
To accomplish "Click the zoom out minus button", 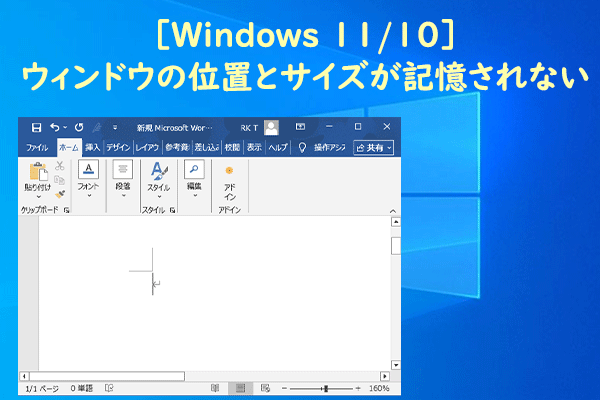I will [284, 389].
